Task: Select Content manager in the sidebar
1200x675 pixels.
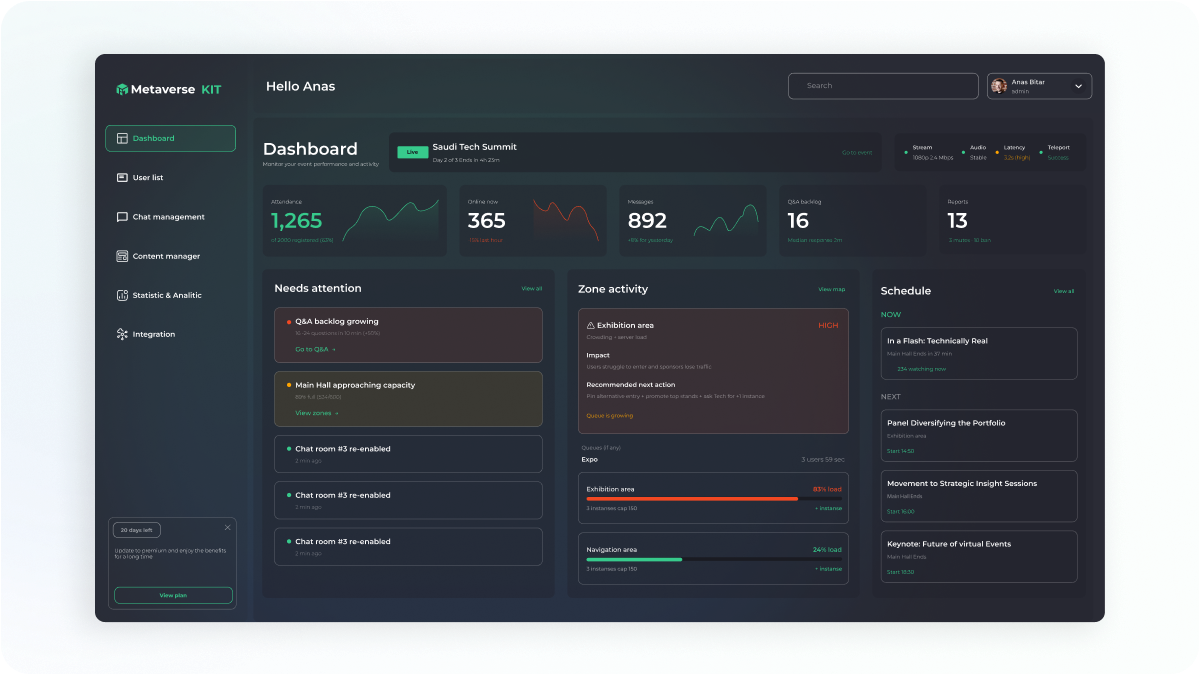Action: click(x=166, y=256)
